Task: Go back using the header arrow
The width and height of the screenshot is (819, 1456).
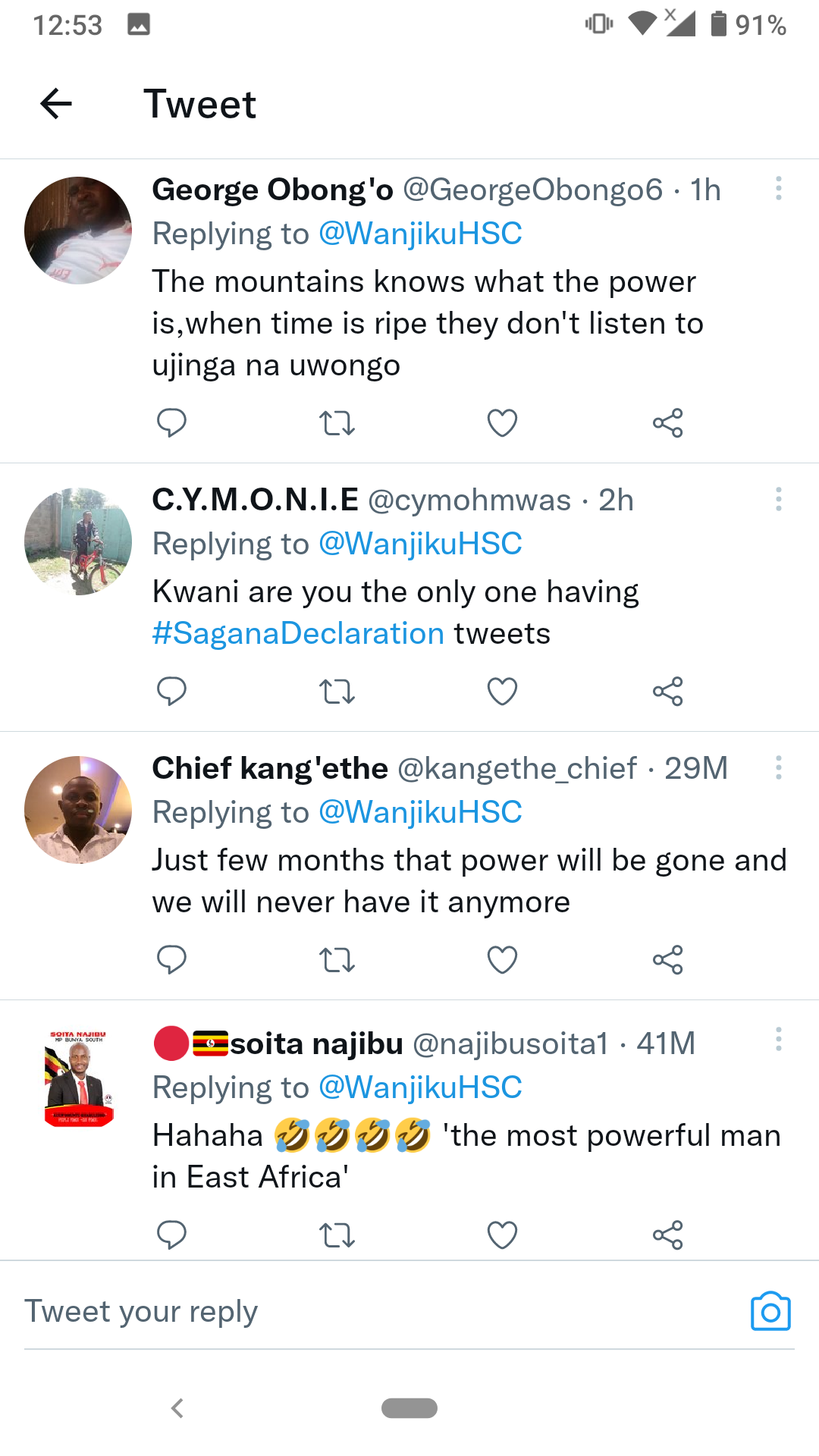Action: click(56, 104)
